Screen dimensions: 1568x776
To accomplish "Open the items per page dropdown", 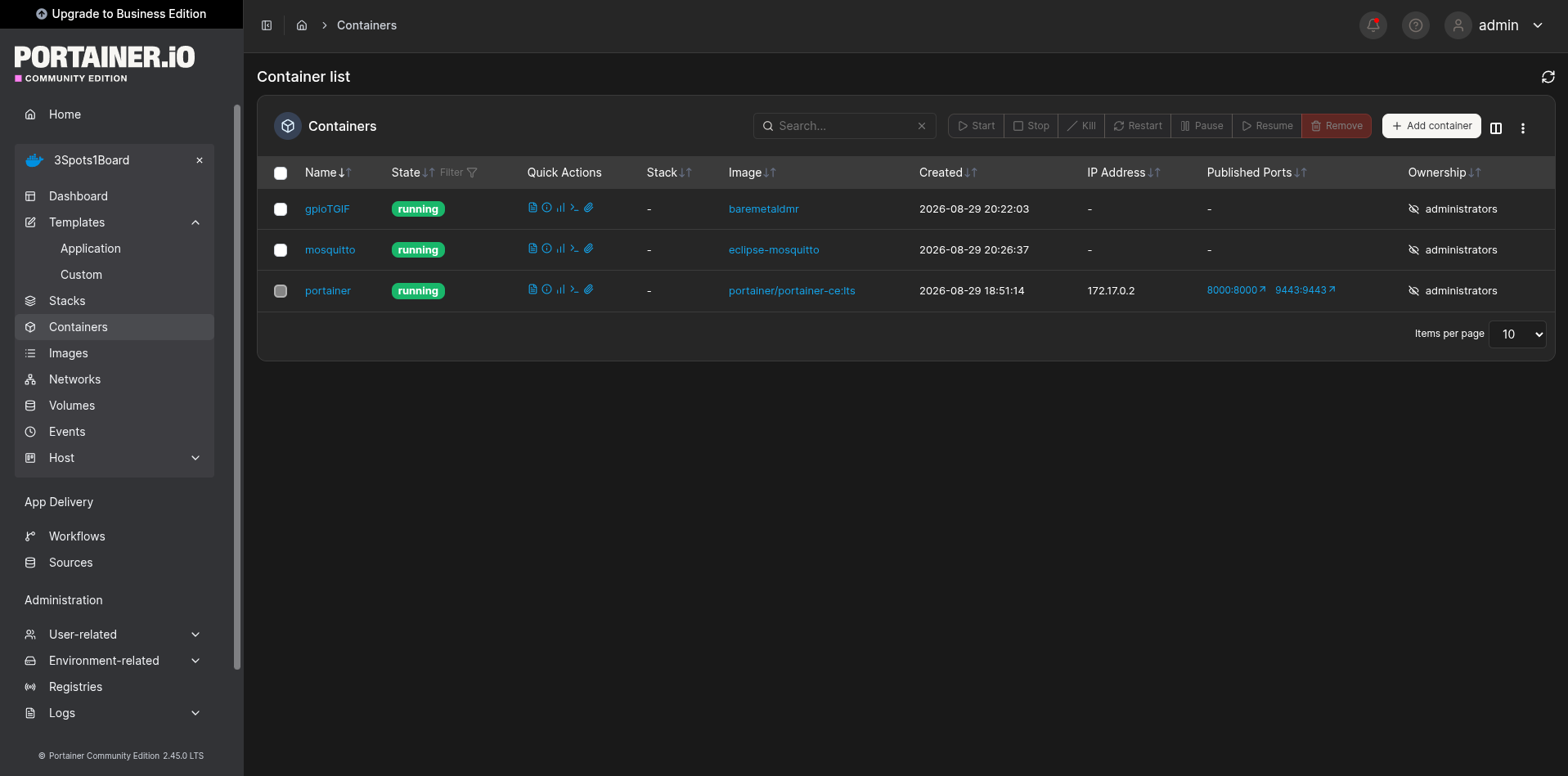I will point(1518,334).
